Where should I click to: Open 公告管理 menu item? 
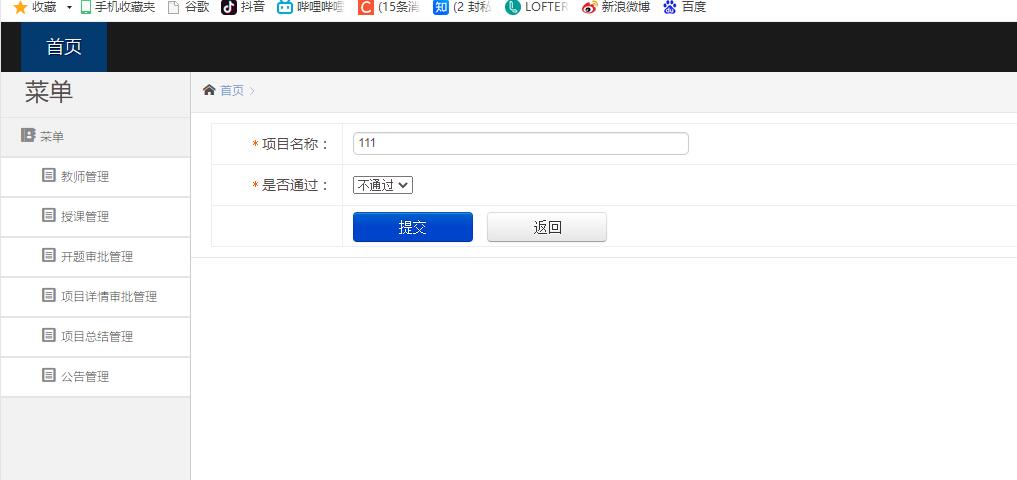(x=95, y=377)
